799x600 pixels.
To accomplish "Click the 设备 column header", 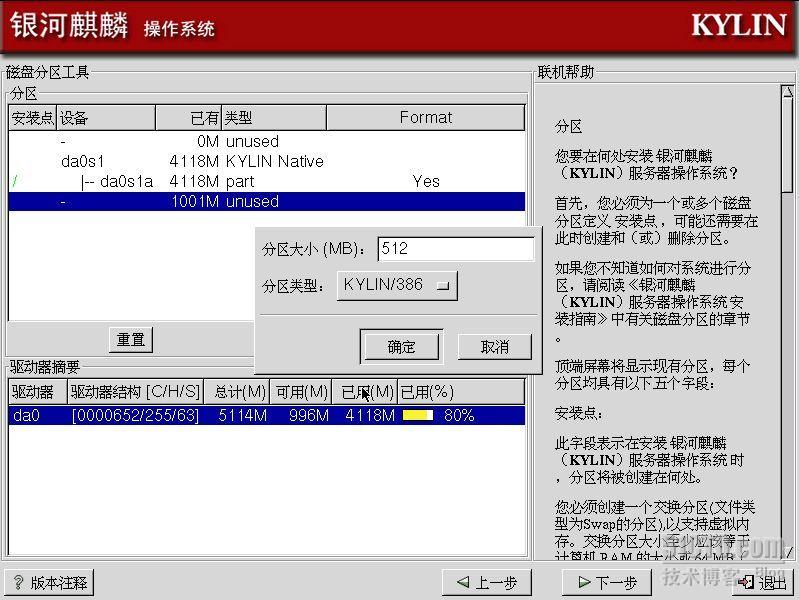I will (105, 118).
